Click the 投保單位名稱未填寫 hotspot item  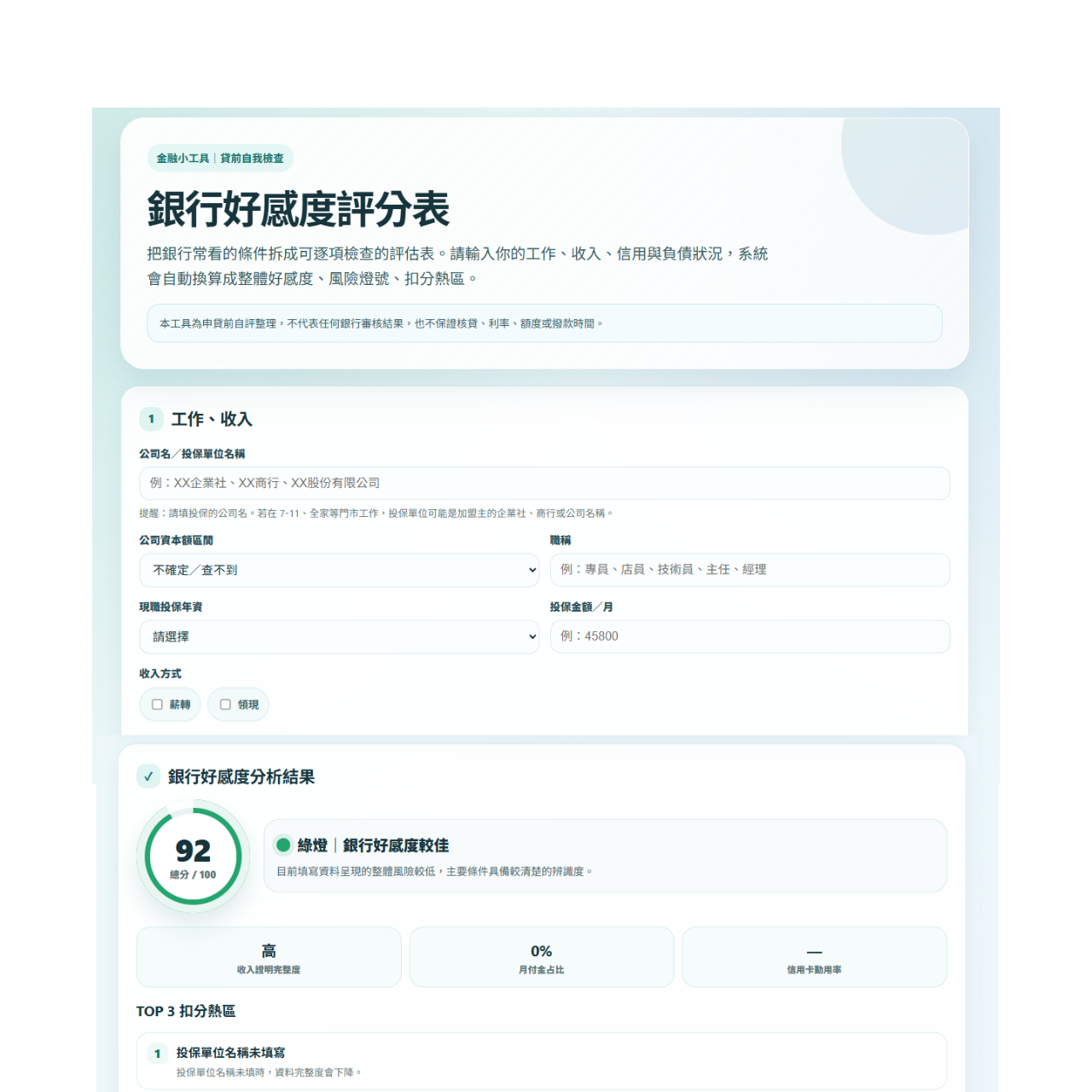coord(542,1062)
